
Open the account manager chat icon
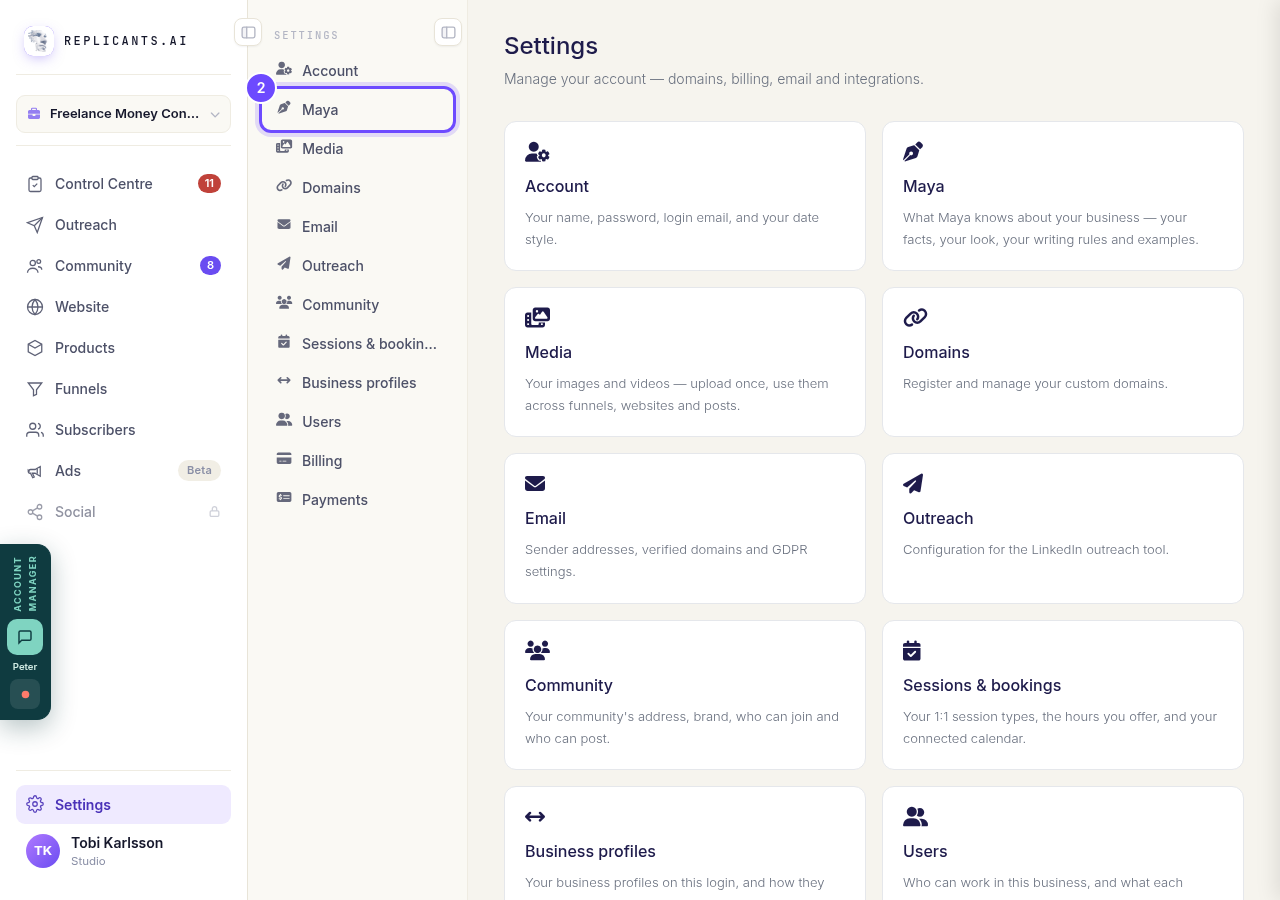tap(25, 637)
